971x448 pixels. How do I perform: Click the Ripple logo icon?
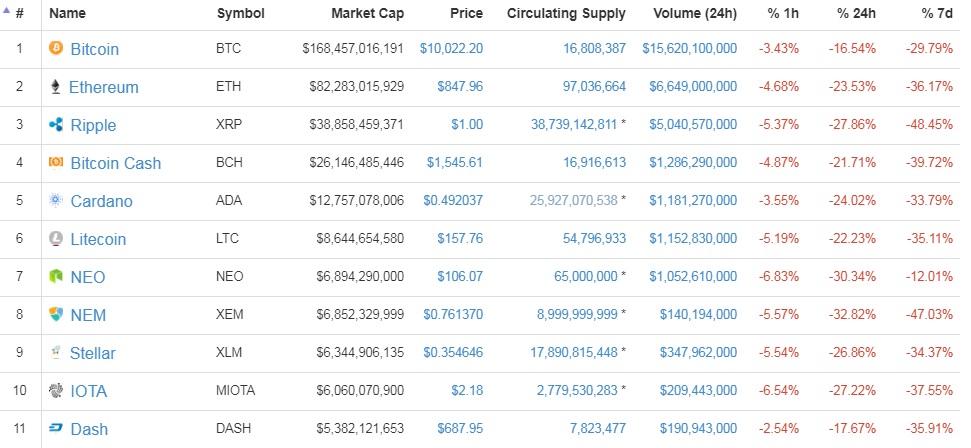coord(56,125)
